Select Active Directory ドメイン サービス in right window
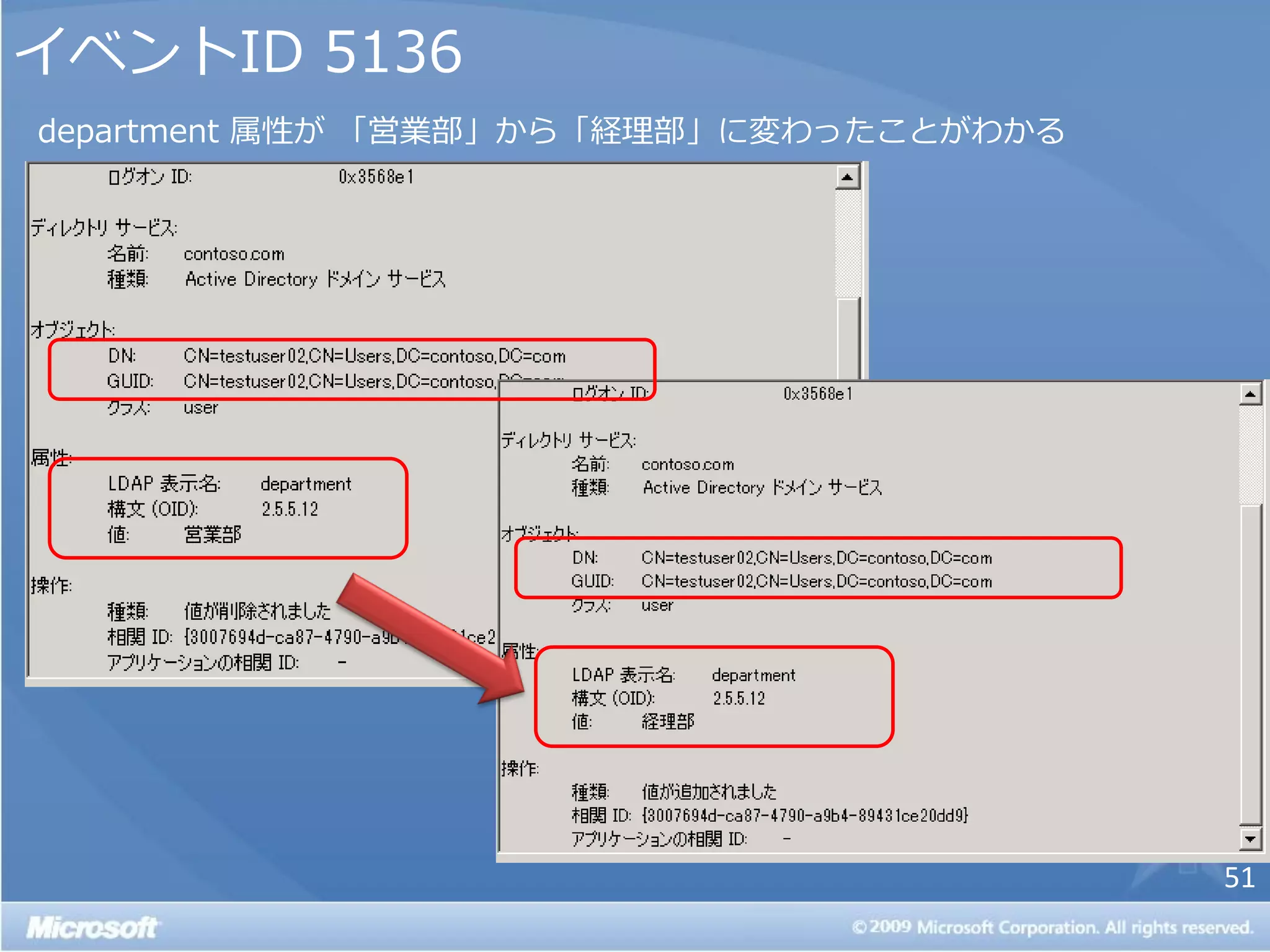Image resolution: width=1270 pixels, height=952 pixels. pos(762,488)
